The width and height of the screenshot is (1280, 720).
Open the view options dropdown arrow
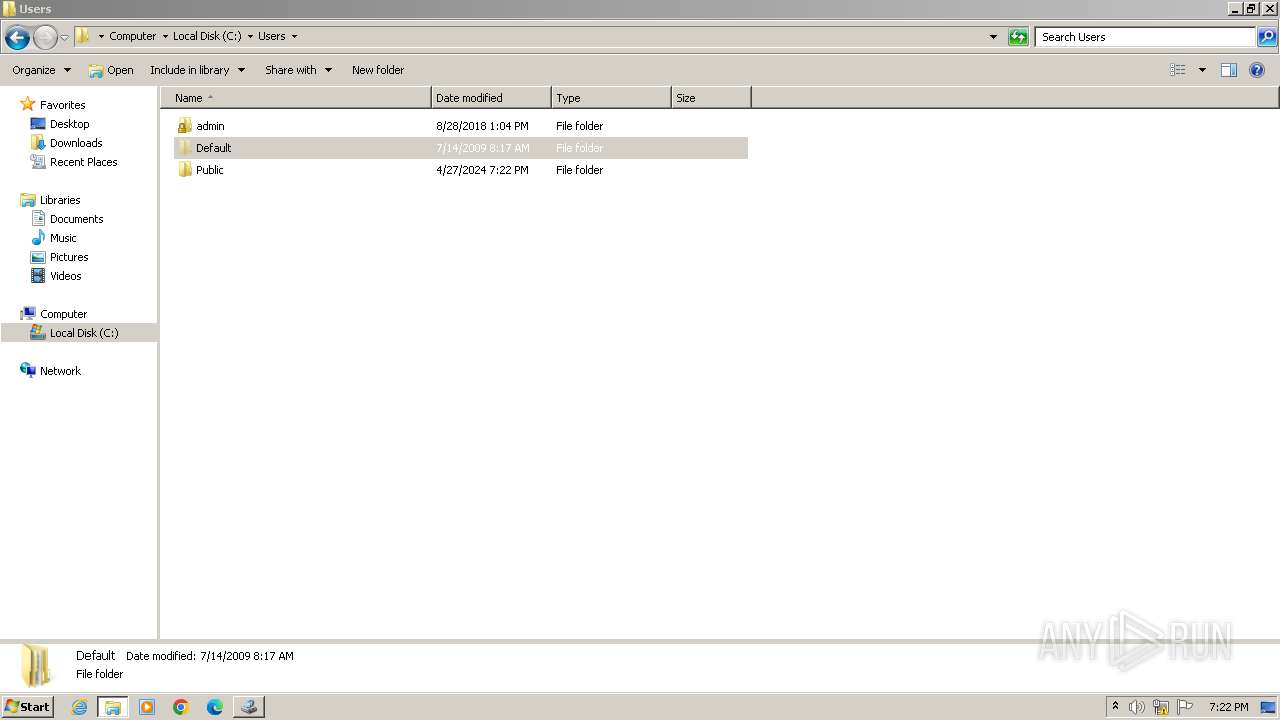tap(1202, 70)
